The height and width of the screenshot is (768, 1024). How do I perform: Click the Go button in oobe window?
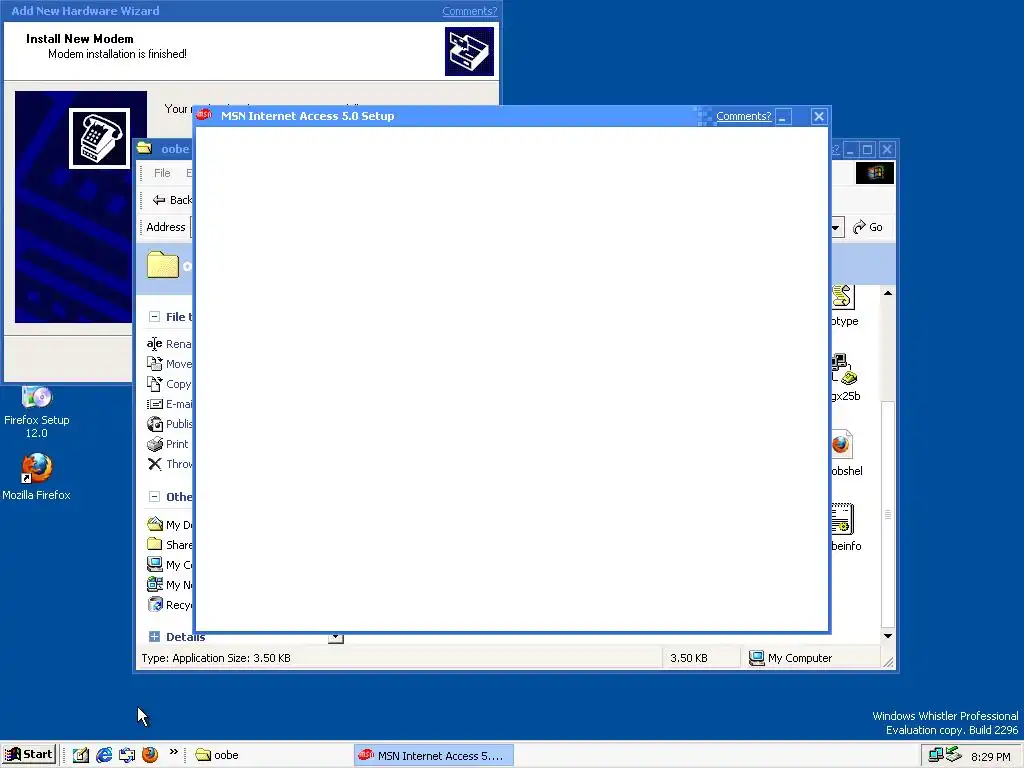(x=868, y=227)
